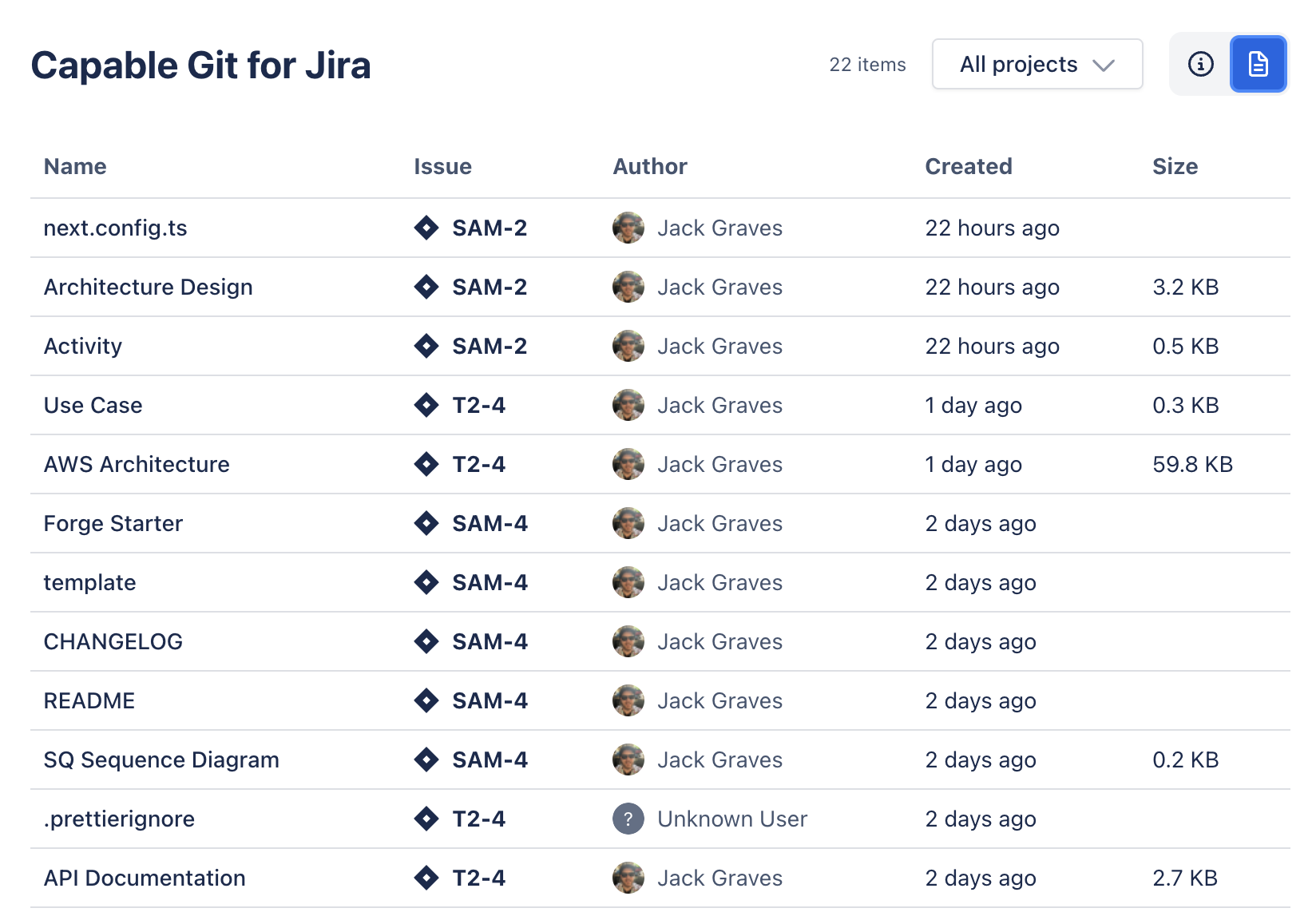This screenshot has width=1316, height=920.
Task: Click avatar in API Documentation row
Action: [628, 878]
